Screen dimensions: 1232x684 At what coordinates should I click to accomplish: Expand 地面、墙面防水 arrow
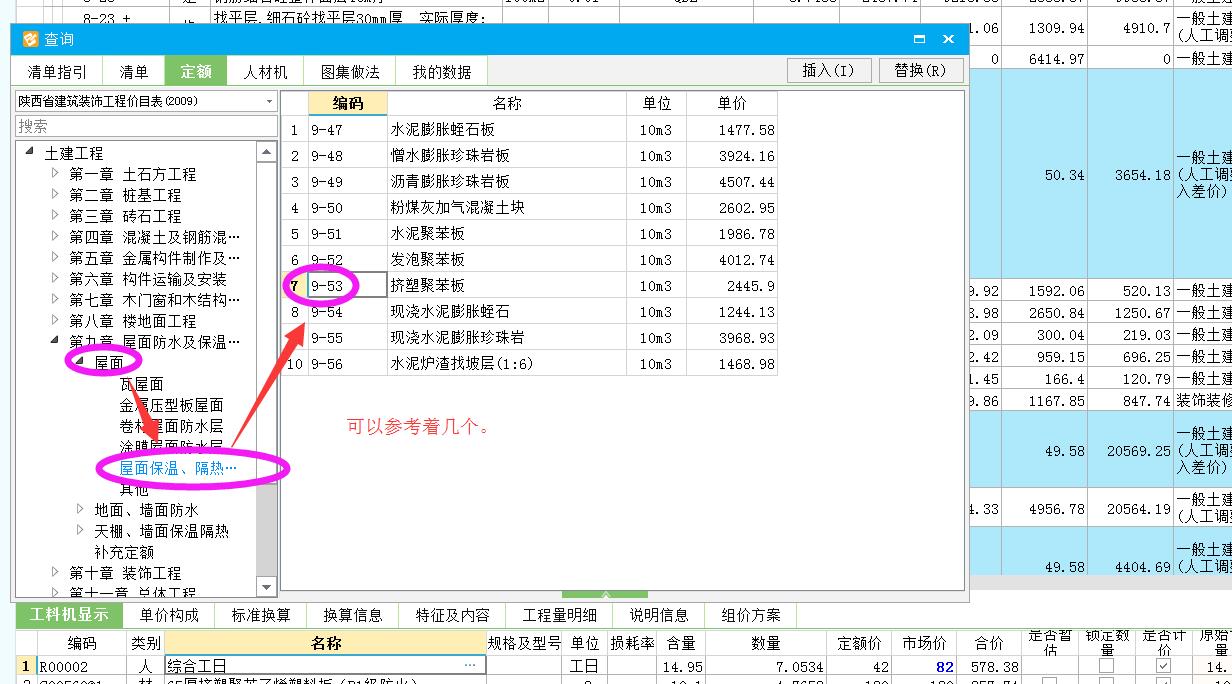point(81,509)
